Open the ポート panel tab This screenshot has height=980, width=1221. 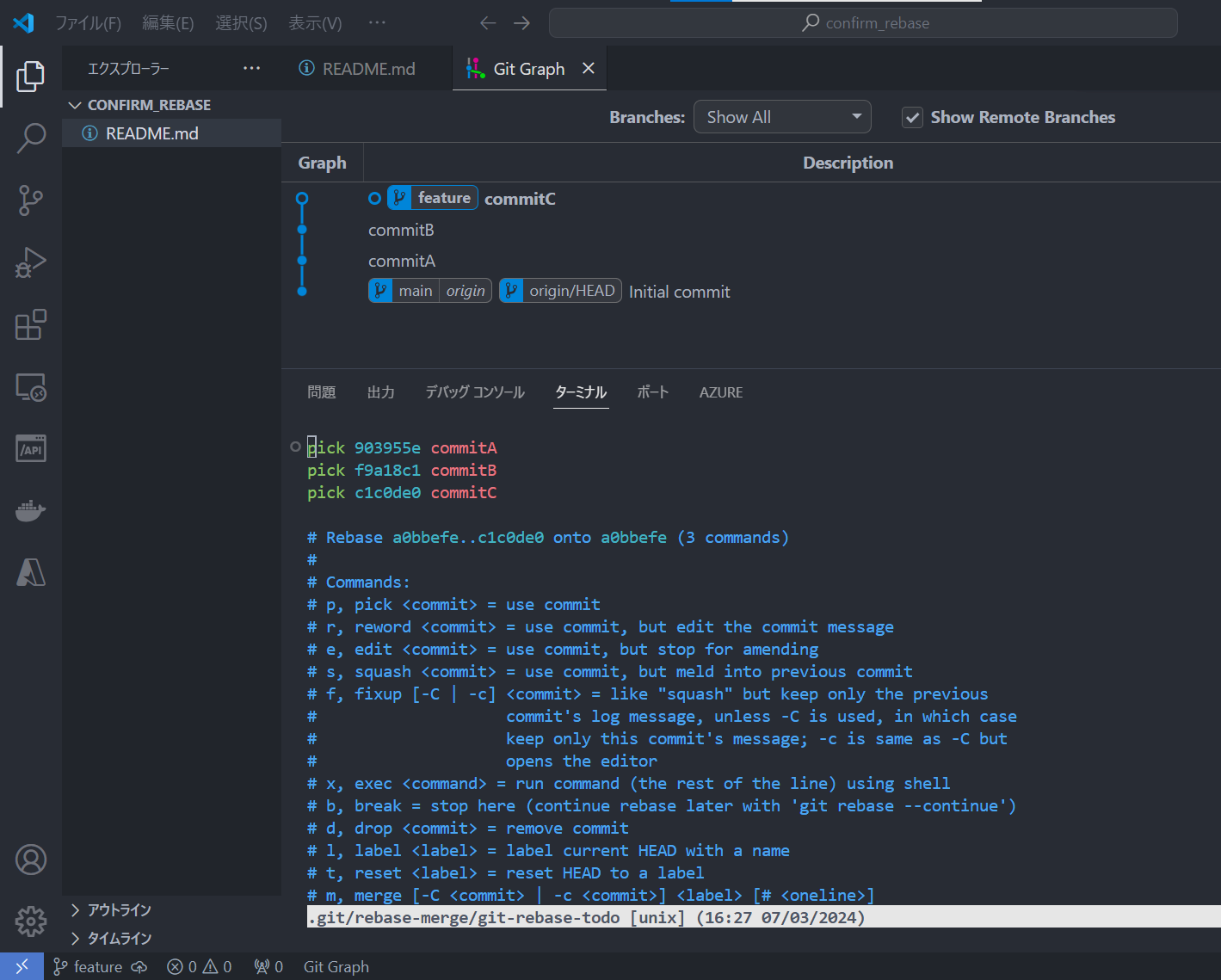[x=652, y=392]
